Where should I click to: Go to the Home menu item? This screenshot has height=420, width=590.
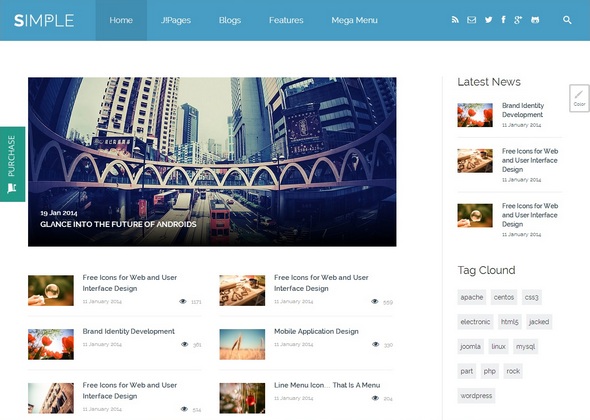[121, 20]
